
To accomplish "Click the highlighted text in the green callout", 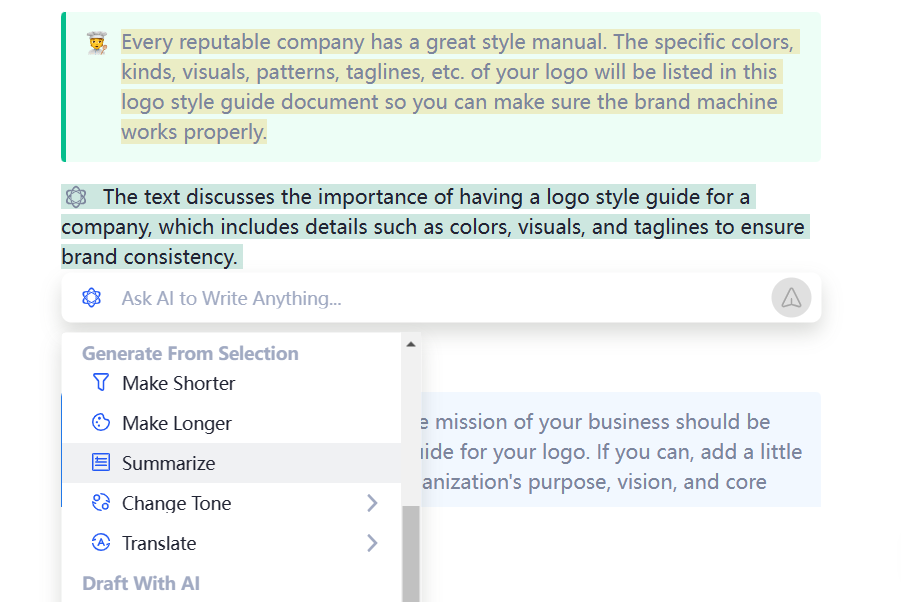I will tap(450, 87).
